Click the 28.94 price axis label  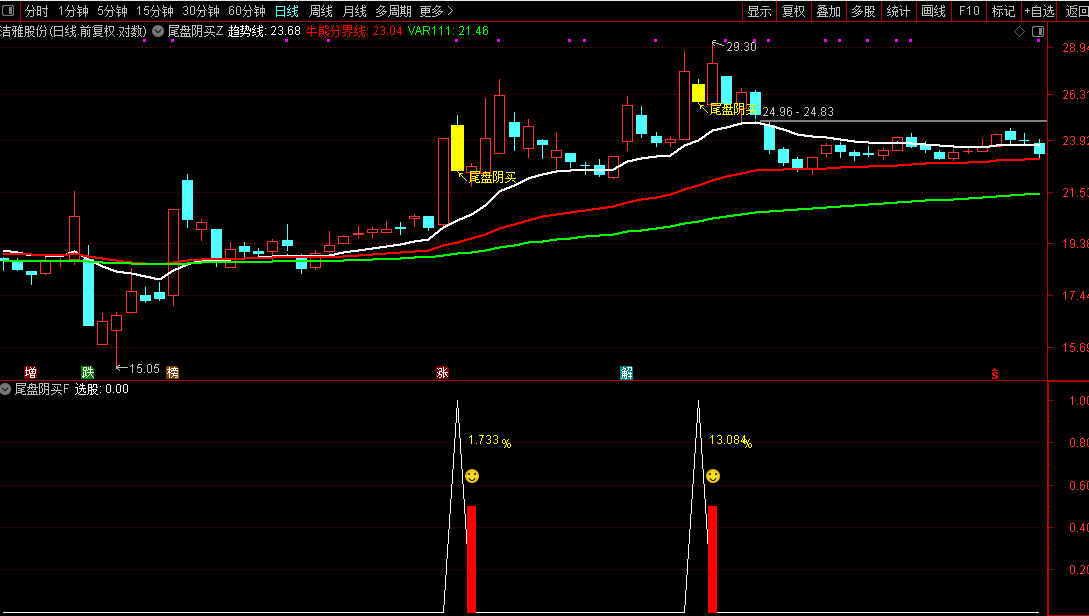click(1075, 48)
